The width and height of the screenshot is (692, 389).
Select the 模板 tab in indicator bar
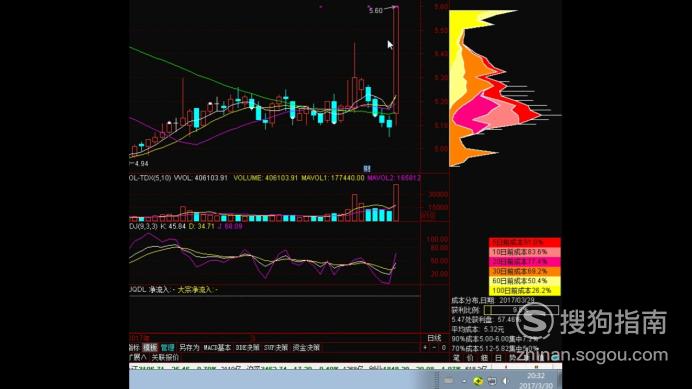150,348
